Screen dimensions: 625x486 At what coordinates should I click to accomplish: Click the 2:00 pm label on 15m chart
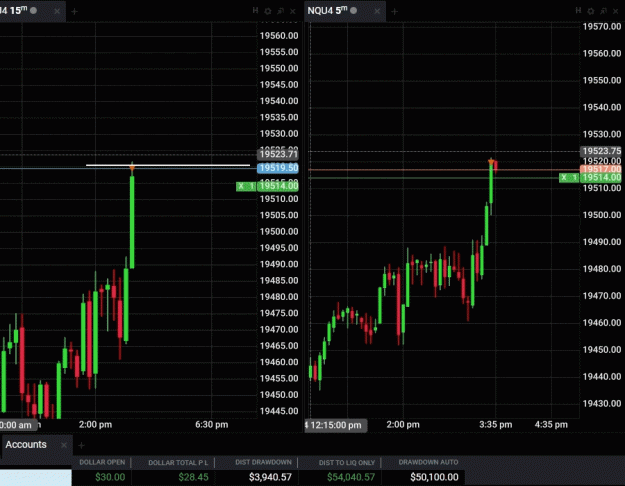(x=95, y=425)
